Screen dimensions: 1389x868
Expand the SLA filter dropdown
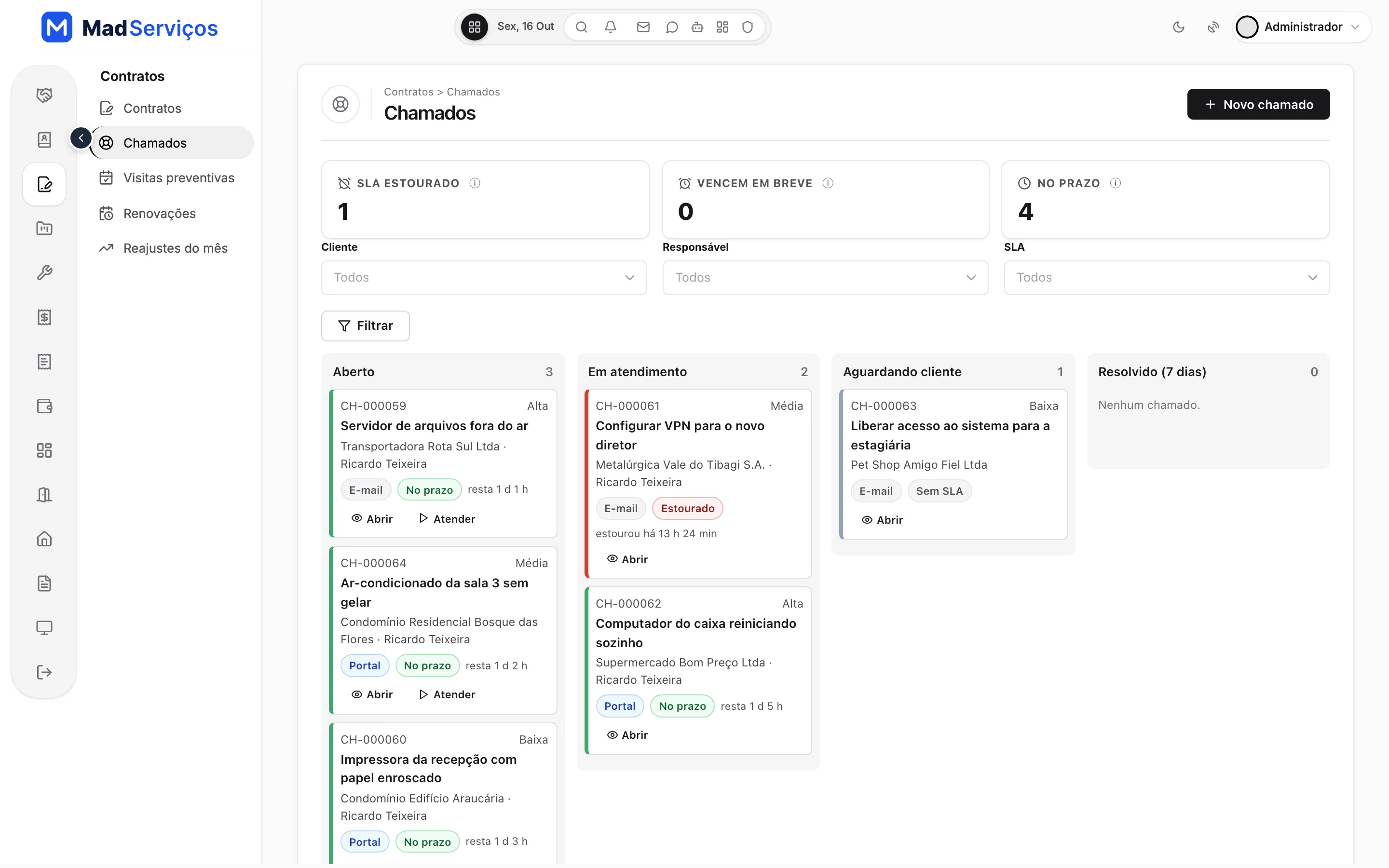click(1166, 278)
